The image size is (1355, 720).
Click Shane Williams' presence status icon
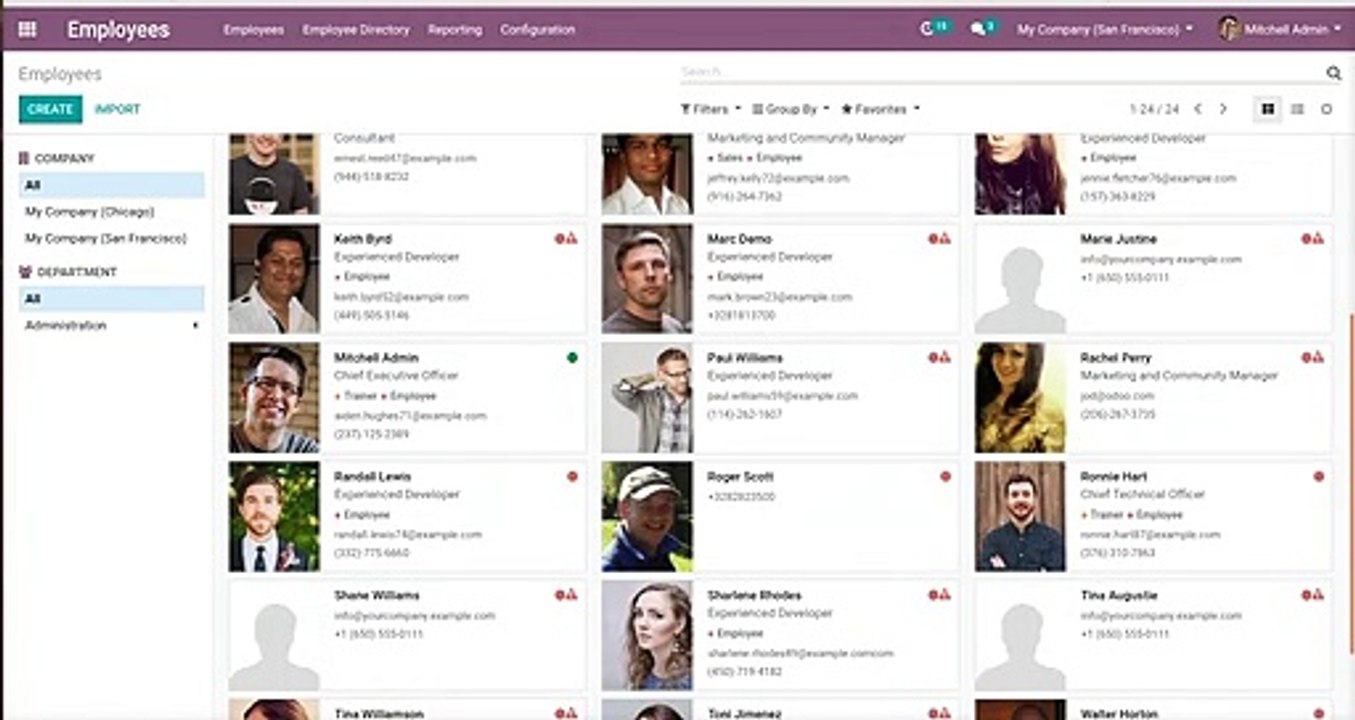coord(566,595)
